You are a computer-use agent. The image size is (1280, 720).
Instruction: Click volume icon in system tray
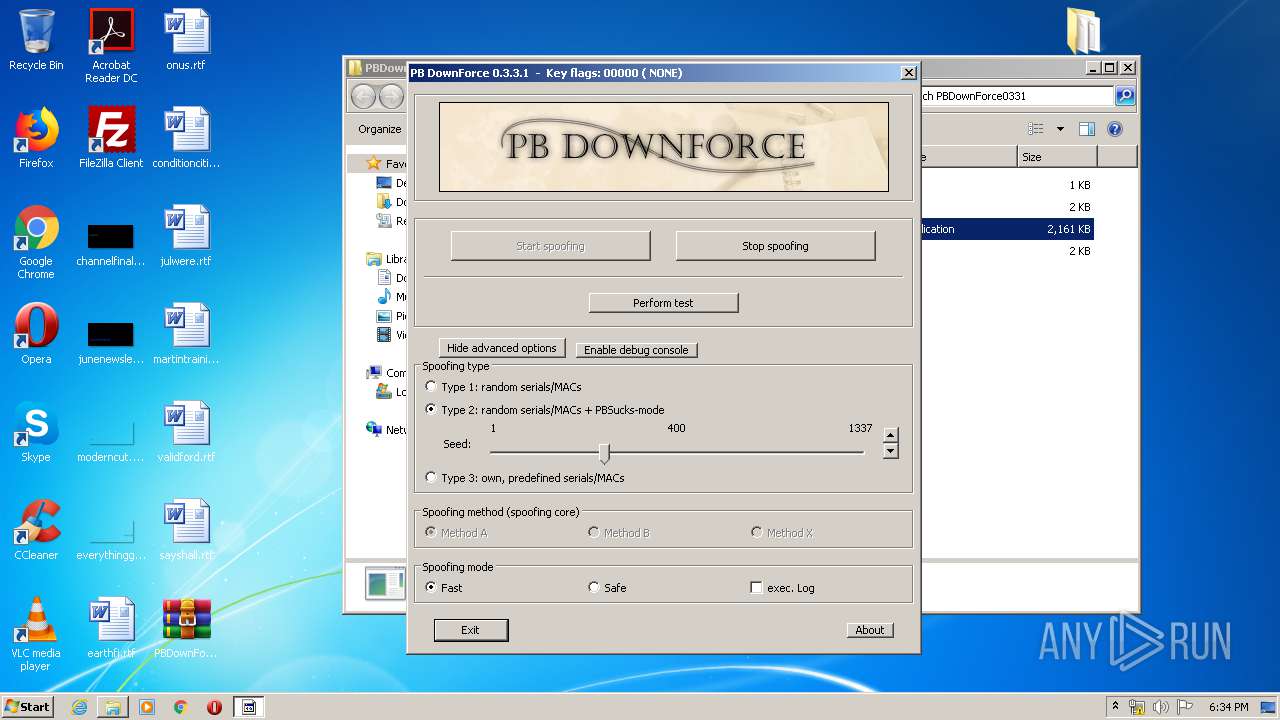(1161, 707)
